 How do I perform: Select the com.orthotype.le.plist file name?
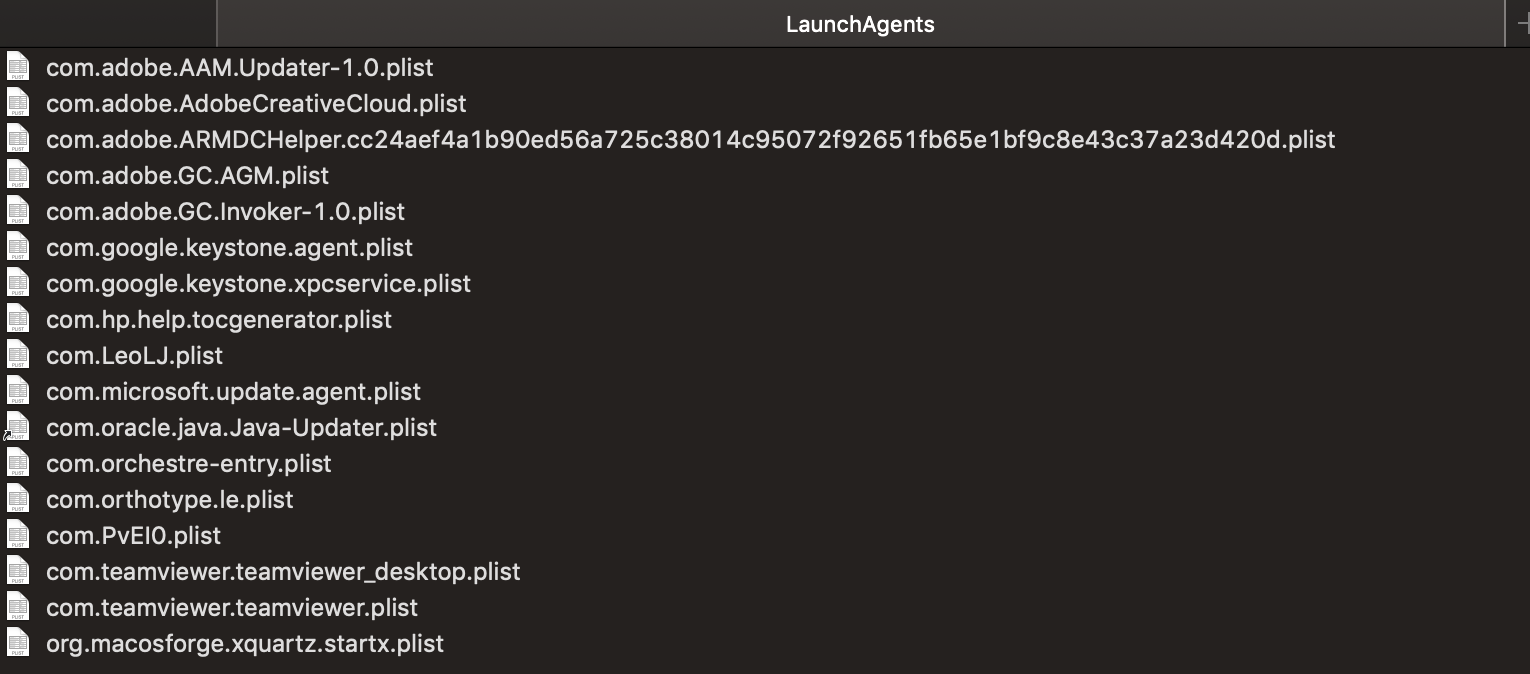169,500
